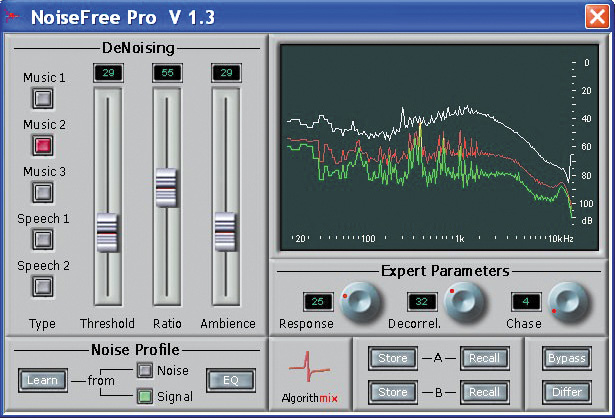Screen dimensions: 615x418
Task: Click the Ratio value display field
Action: (166, 74)
